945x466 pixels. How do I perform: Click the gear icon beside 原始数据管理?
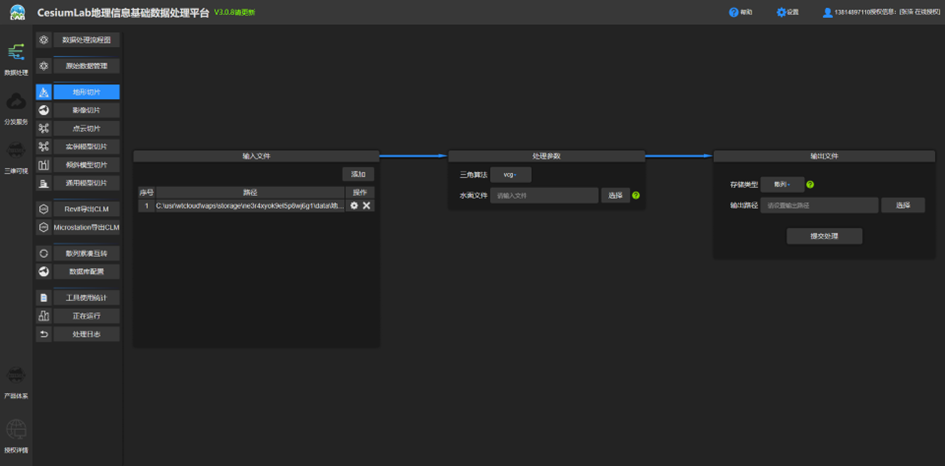(43, 66)
